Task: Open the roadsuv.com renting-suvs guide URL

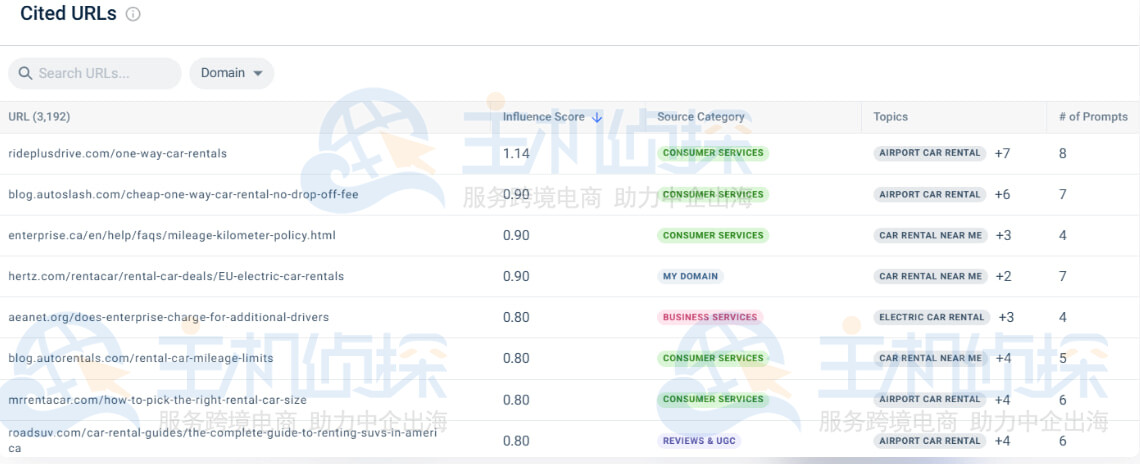Action: (222, 441)
